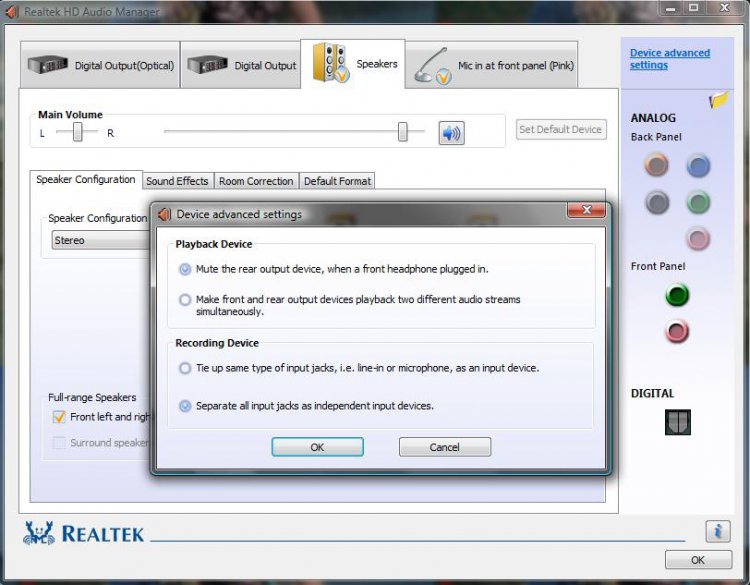The image size is (750, 585).
Task: Click the L-R balance slider thumb
Action: (77, 132)
